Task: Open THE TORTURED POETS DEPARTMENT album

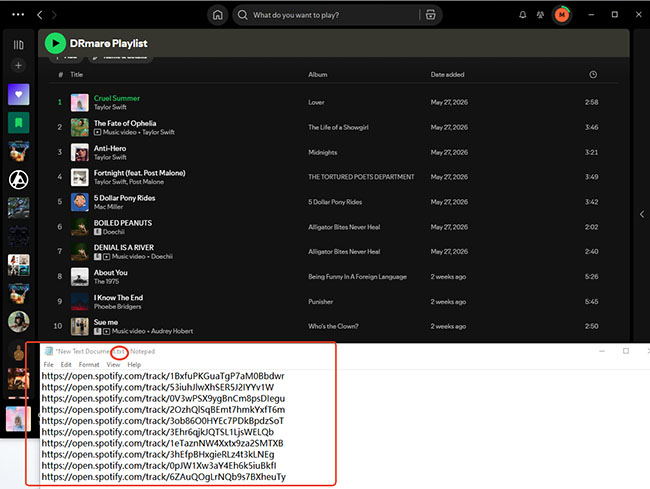Action: [x=361, y=177]
